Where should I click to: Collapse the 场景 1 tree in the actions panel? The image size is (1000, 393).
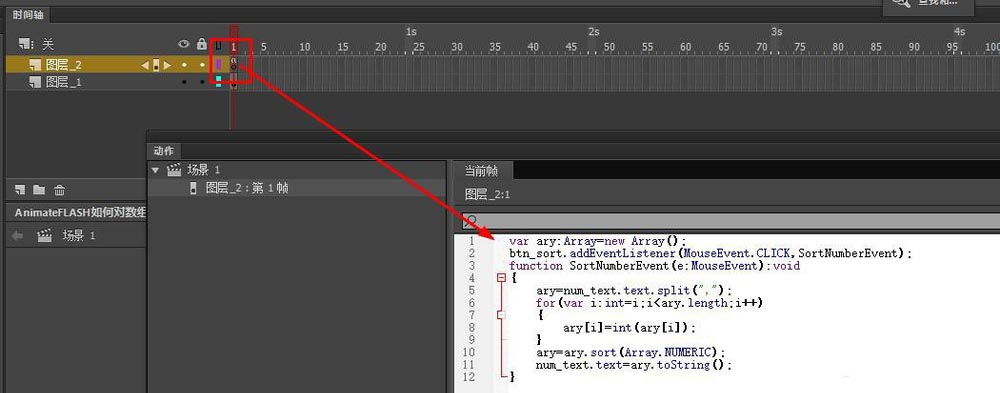point(156,170)
